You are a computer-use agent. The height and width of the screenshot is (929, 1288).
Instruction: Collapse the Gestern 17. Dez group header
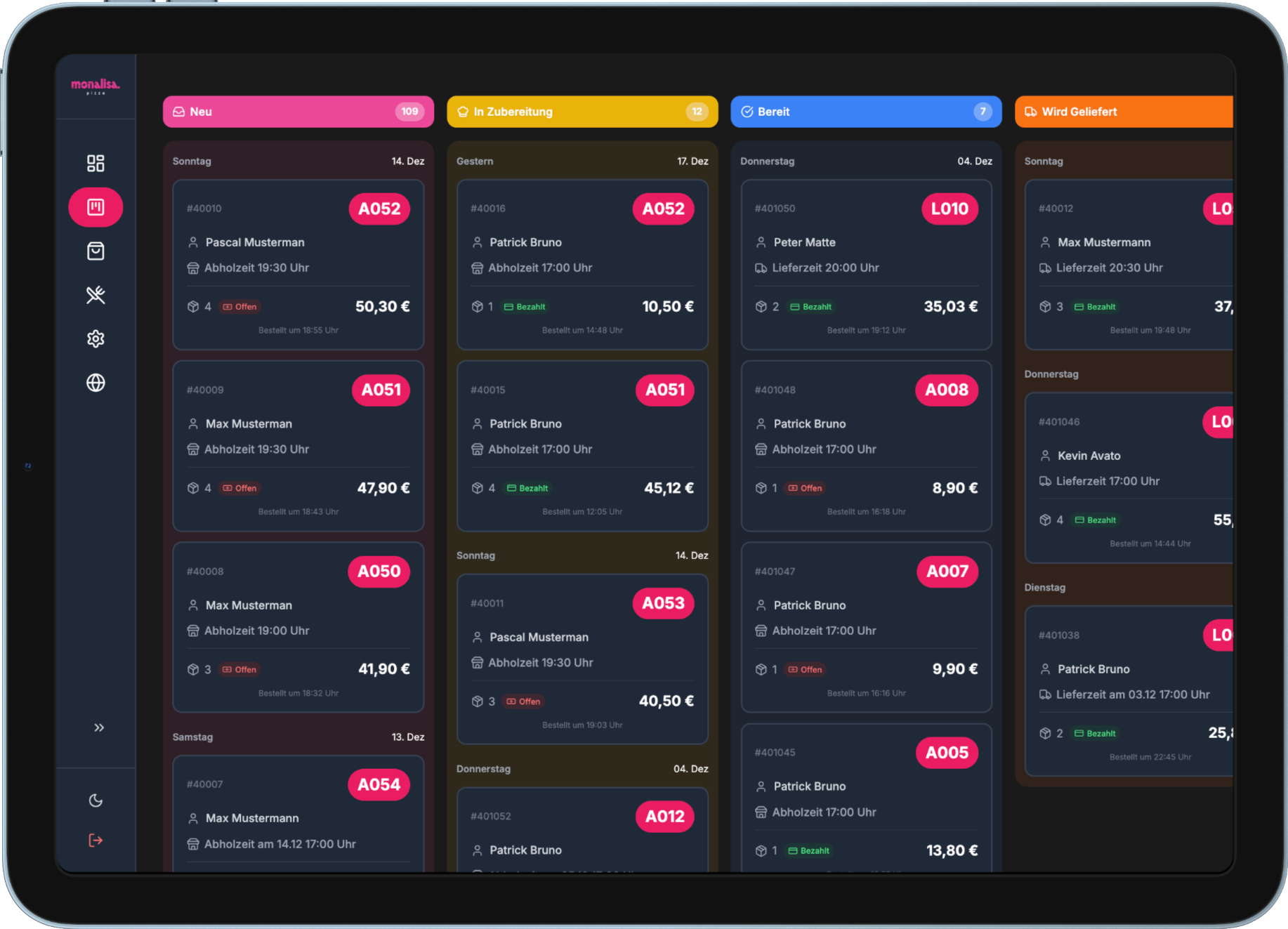581,161
